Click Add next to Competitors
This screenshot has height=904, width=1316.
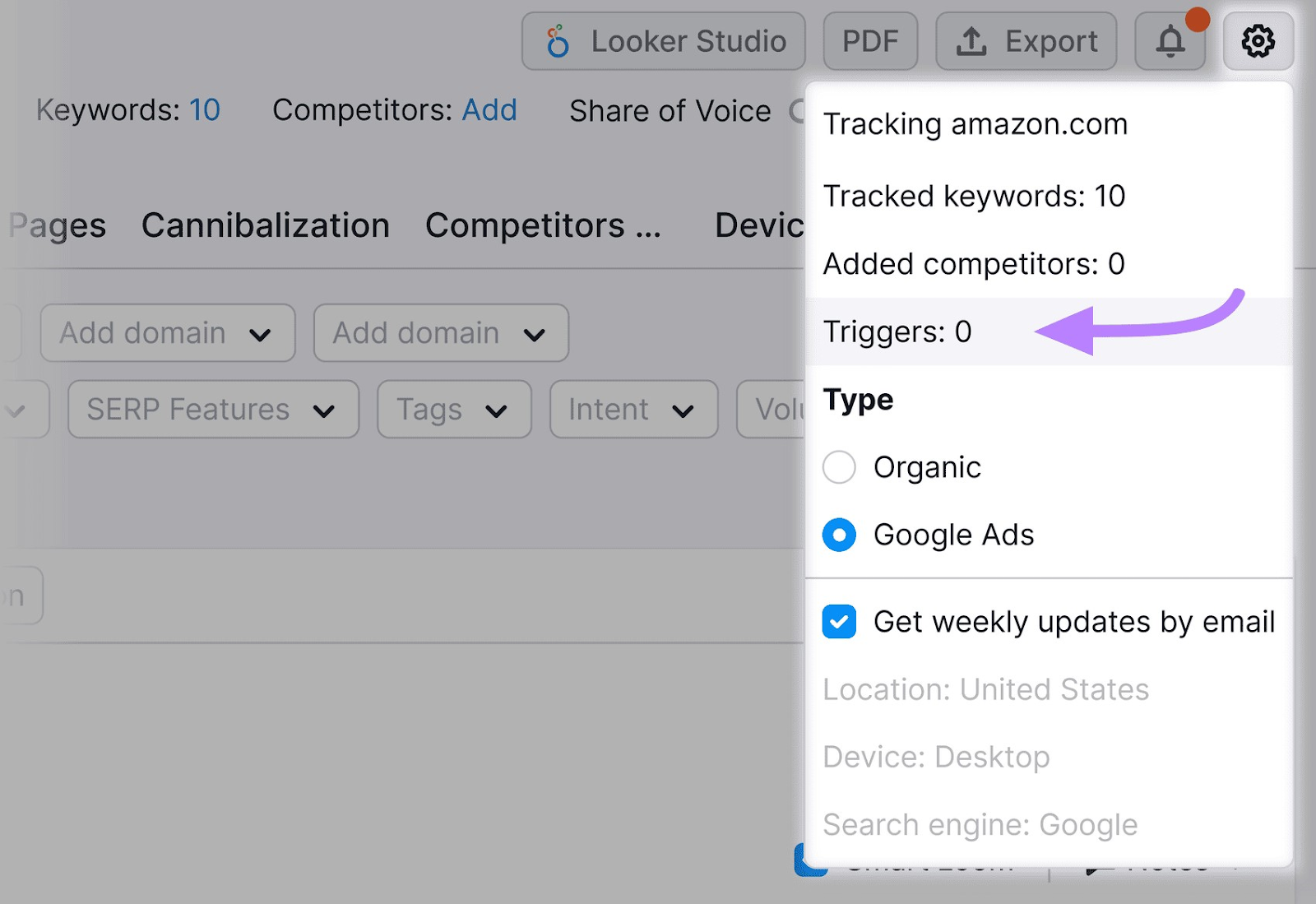pos(489,109)
